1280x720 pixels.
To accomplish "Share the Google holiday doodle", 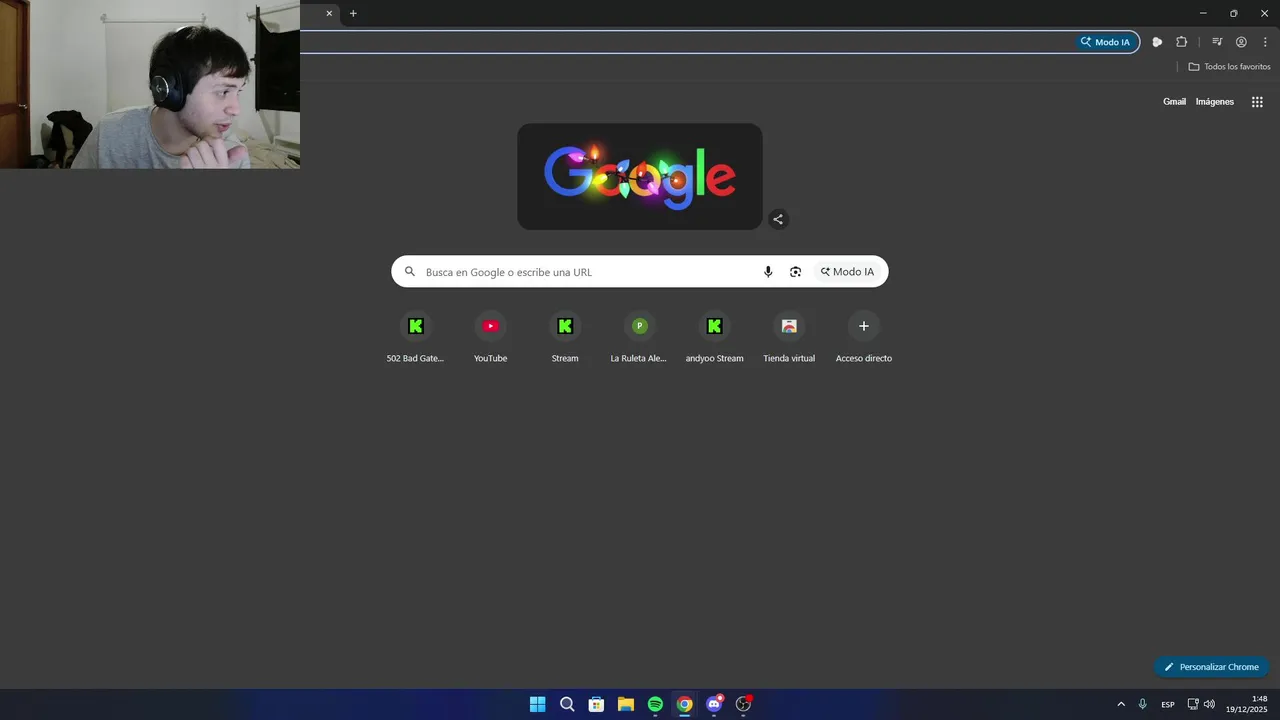I will point(778,219).
